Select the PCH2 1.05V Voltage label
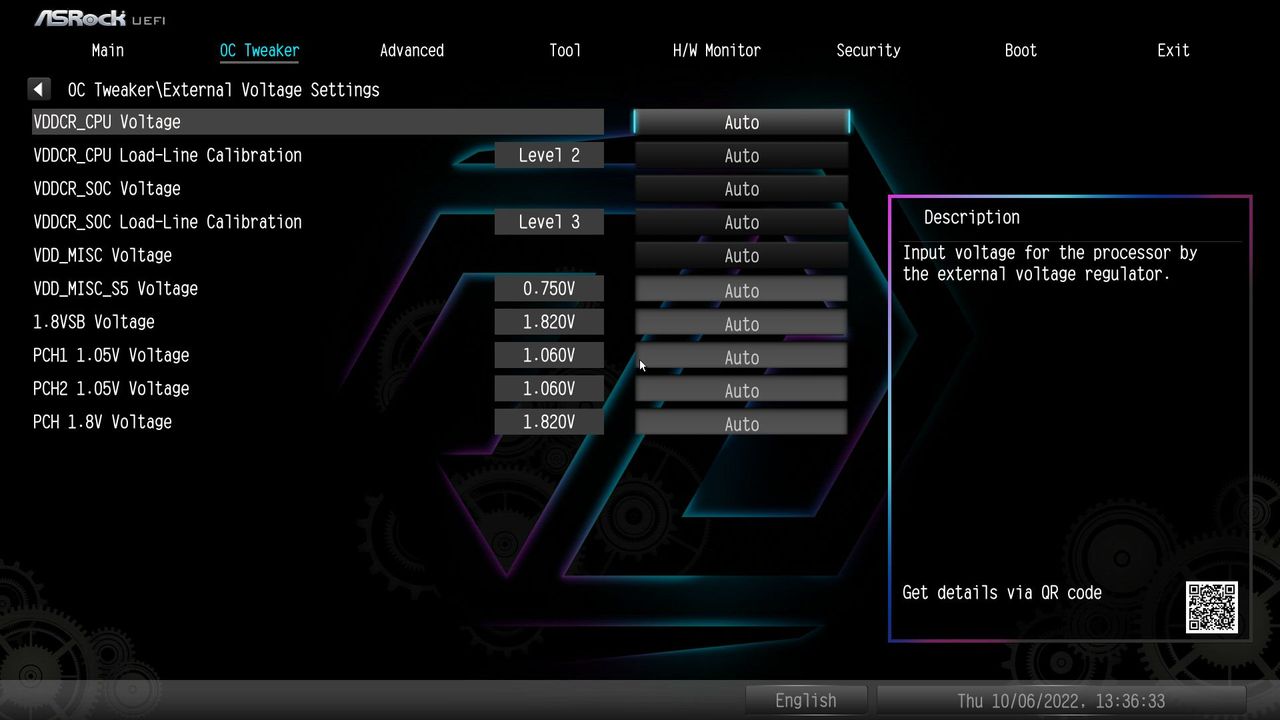The image size is (1280, 720). pyautogui.click(x=111, y=389)
